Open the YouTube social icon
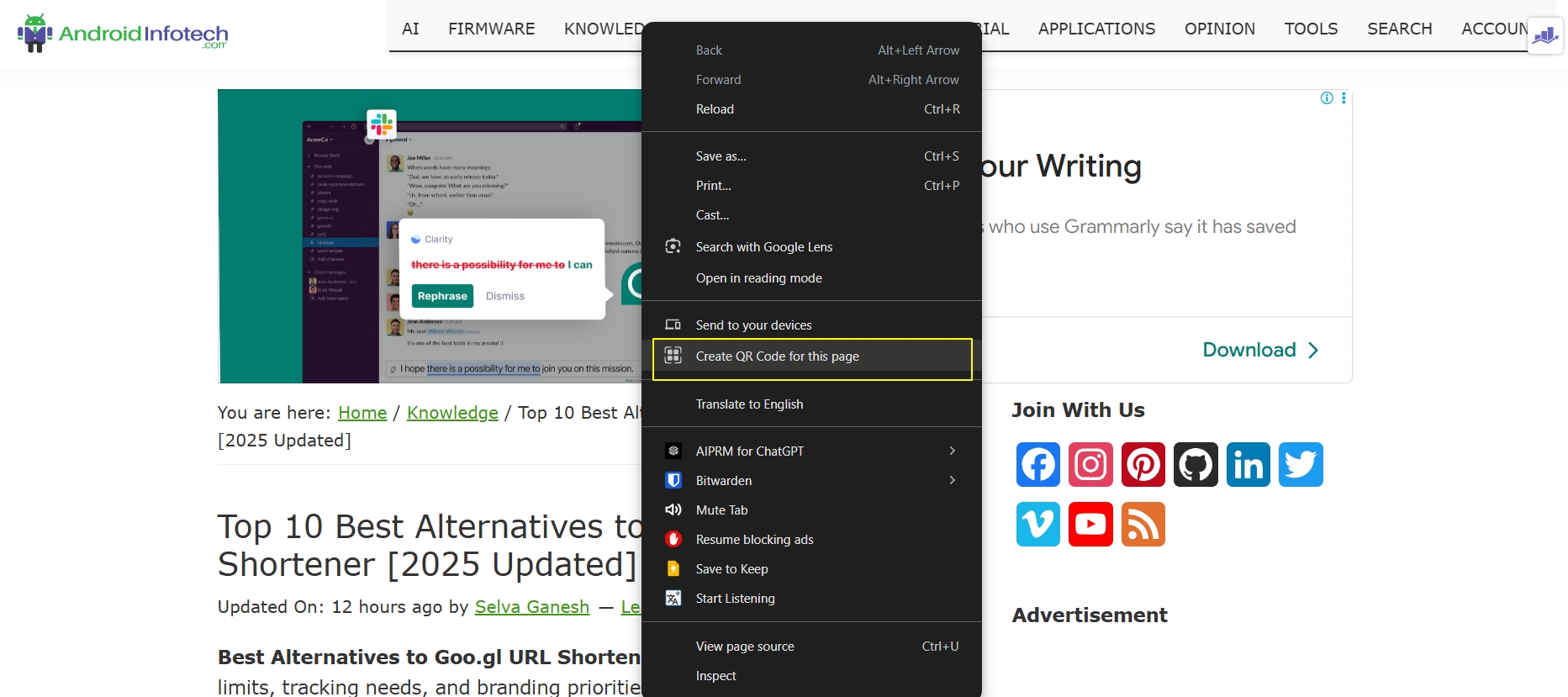Screen dimensions: 1568x697 (x=1090, y=524)
